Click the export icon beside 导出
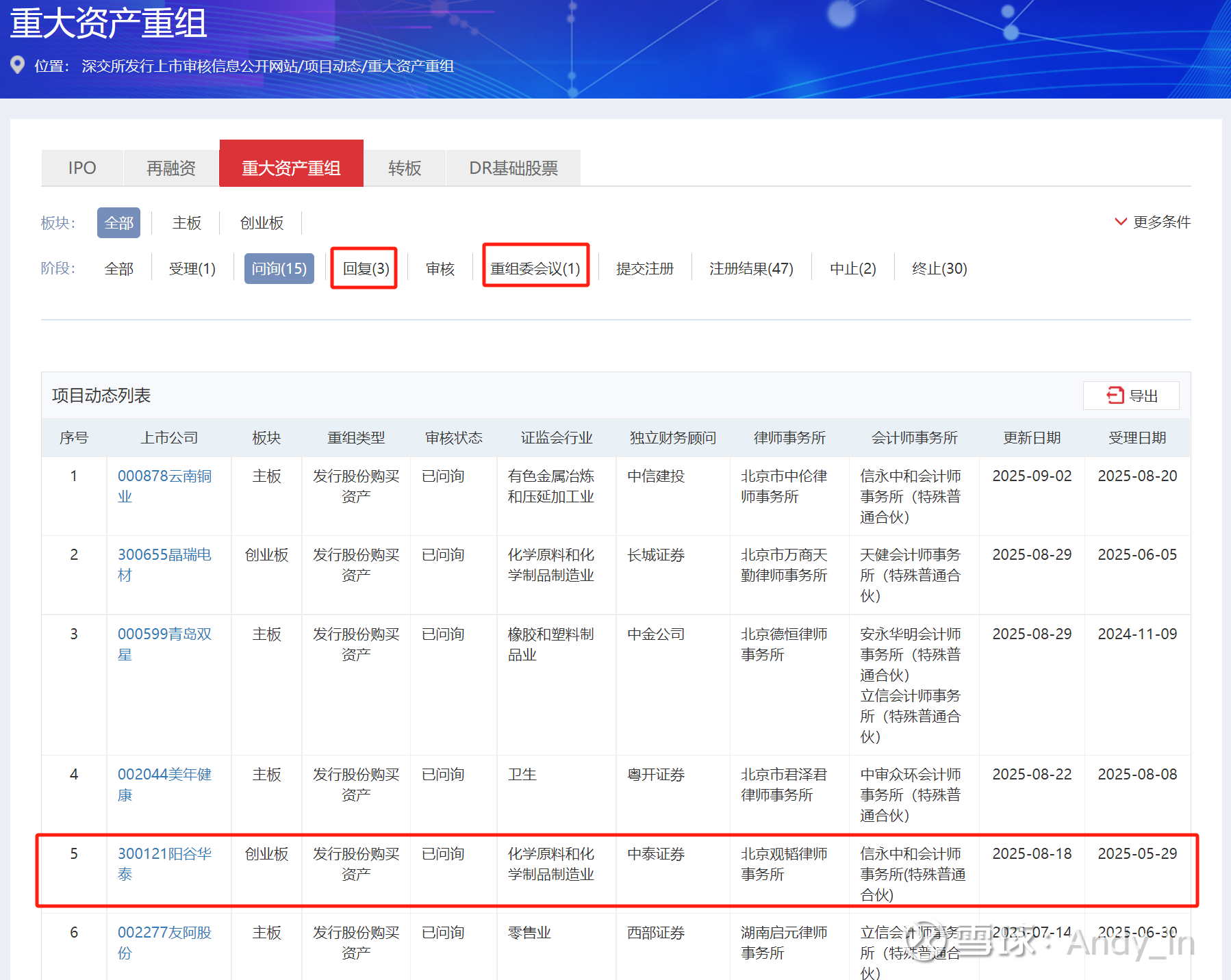The image size is (1231, 980). (1115, 396)
